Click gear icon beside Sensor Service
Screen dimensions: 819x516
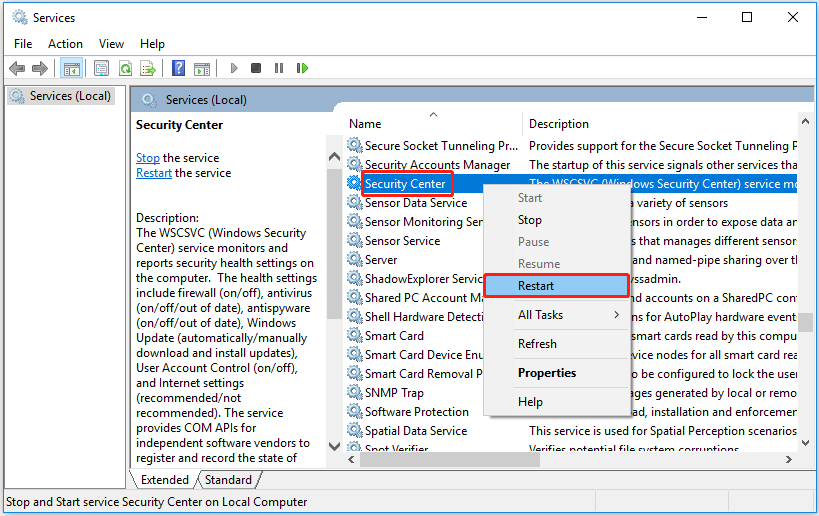pyautogui.click(x=355, y=240)
